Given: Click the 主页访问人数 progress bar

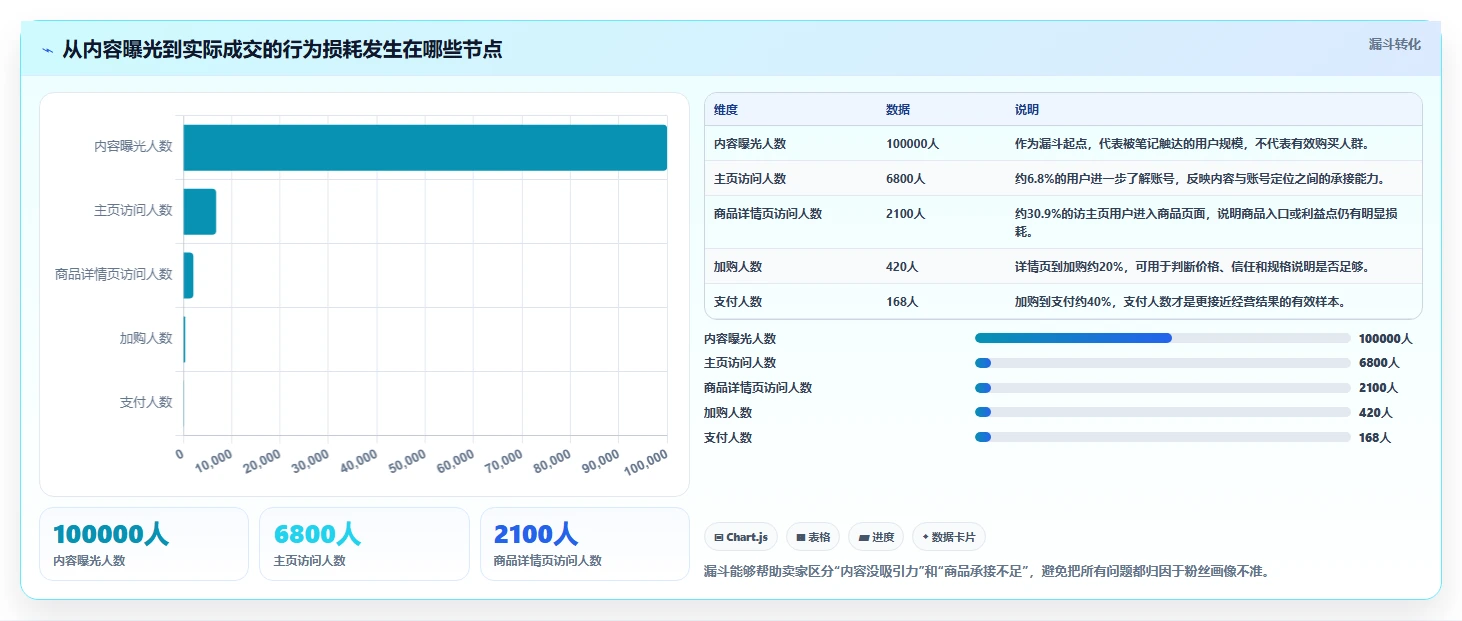Looking at the screenshot, I should [1163, 363].
